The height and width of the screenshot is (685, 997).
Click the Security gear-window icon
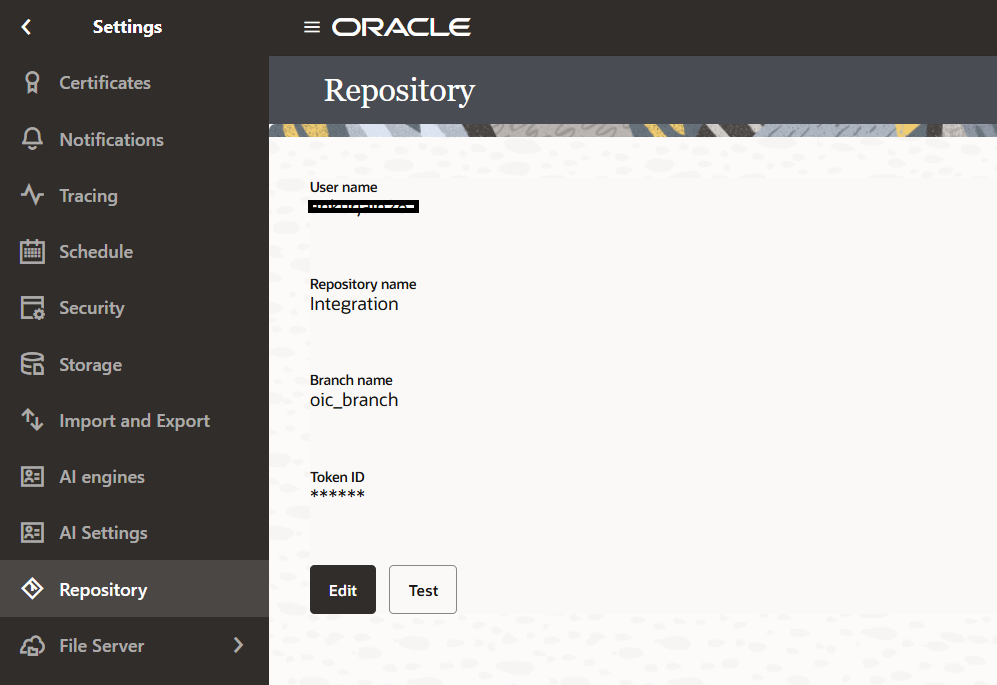point(32,308)
